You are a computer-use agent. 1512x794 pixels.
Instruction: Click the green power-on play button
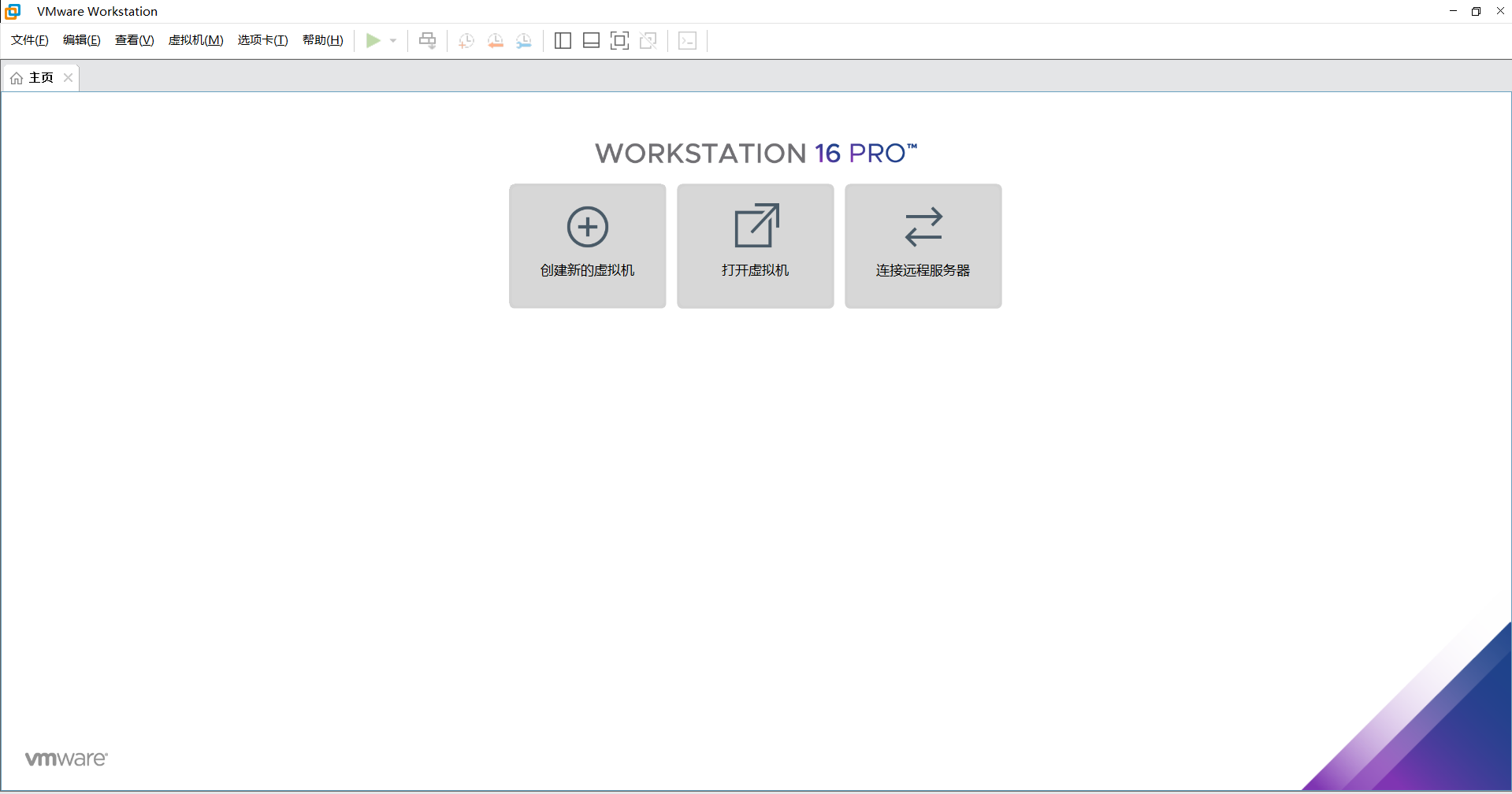[373, 40]
